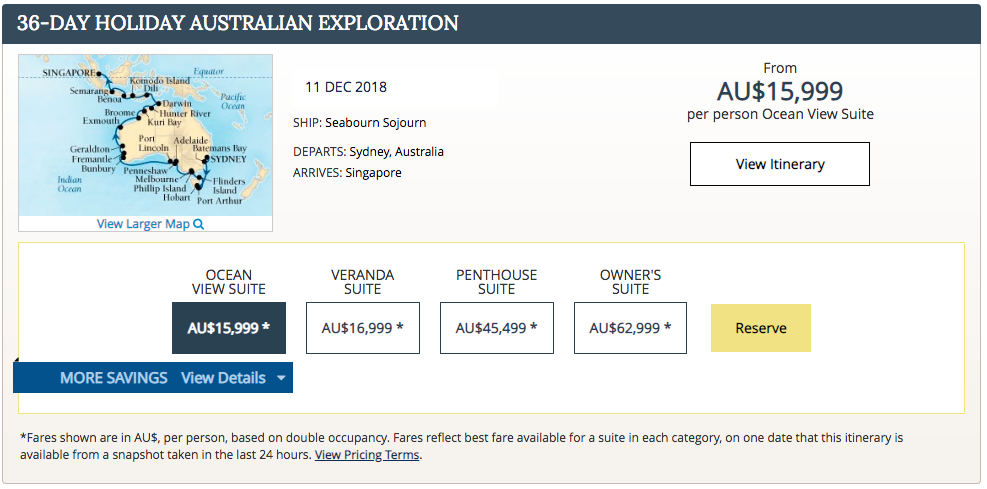
Task: Expand the dropdown arrow next to View Details
Action: click(281, 378)
